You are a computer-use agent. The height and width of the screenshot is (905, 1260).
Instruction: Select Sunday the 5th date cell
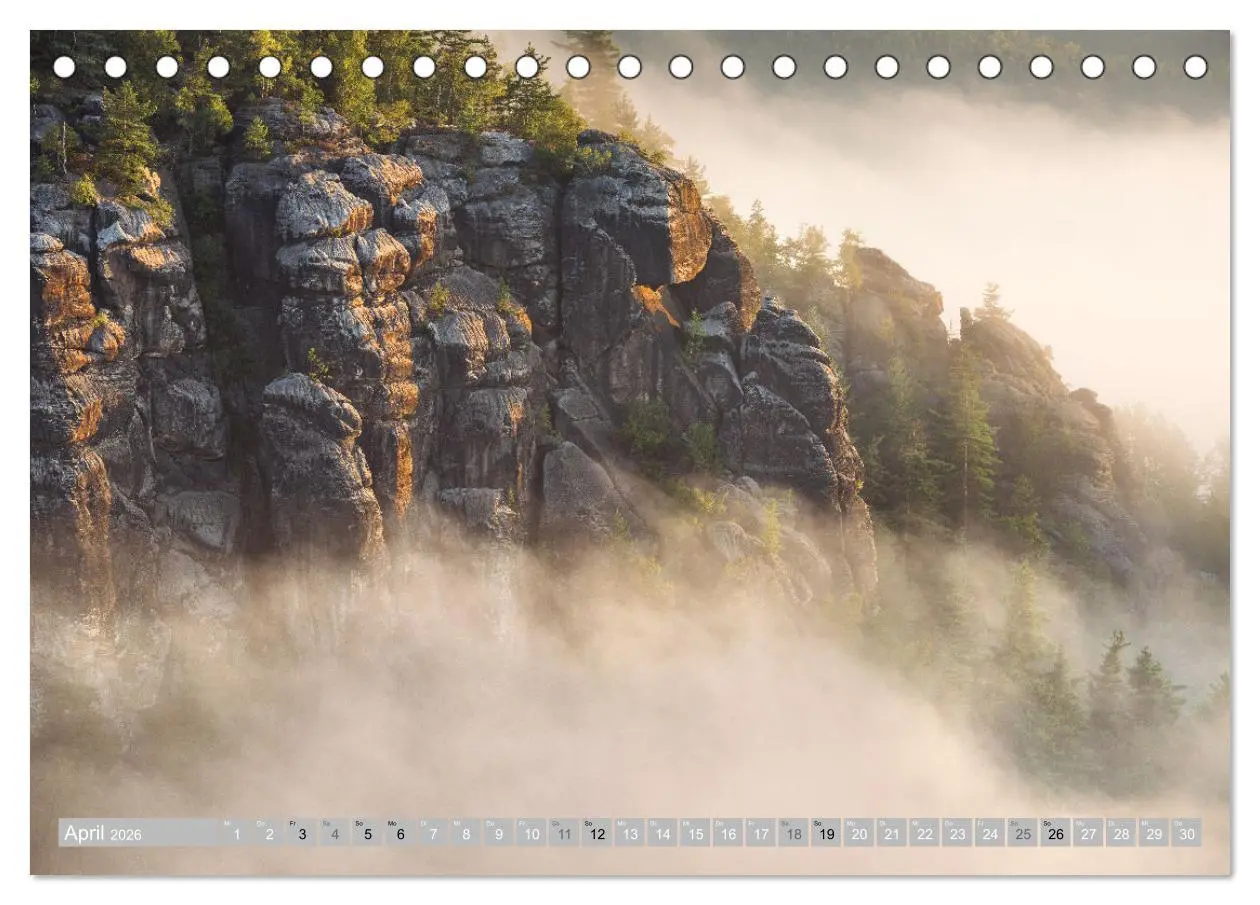click(x=367, y=833)
